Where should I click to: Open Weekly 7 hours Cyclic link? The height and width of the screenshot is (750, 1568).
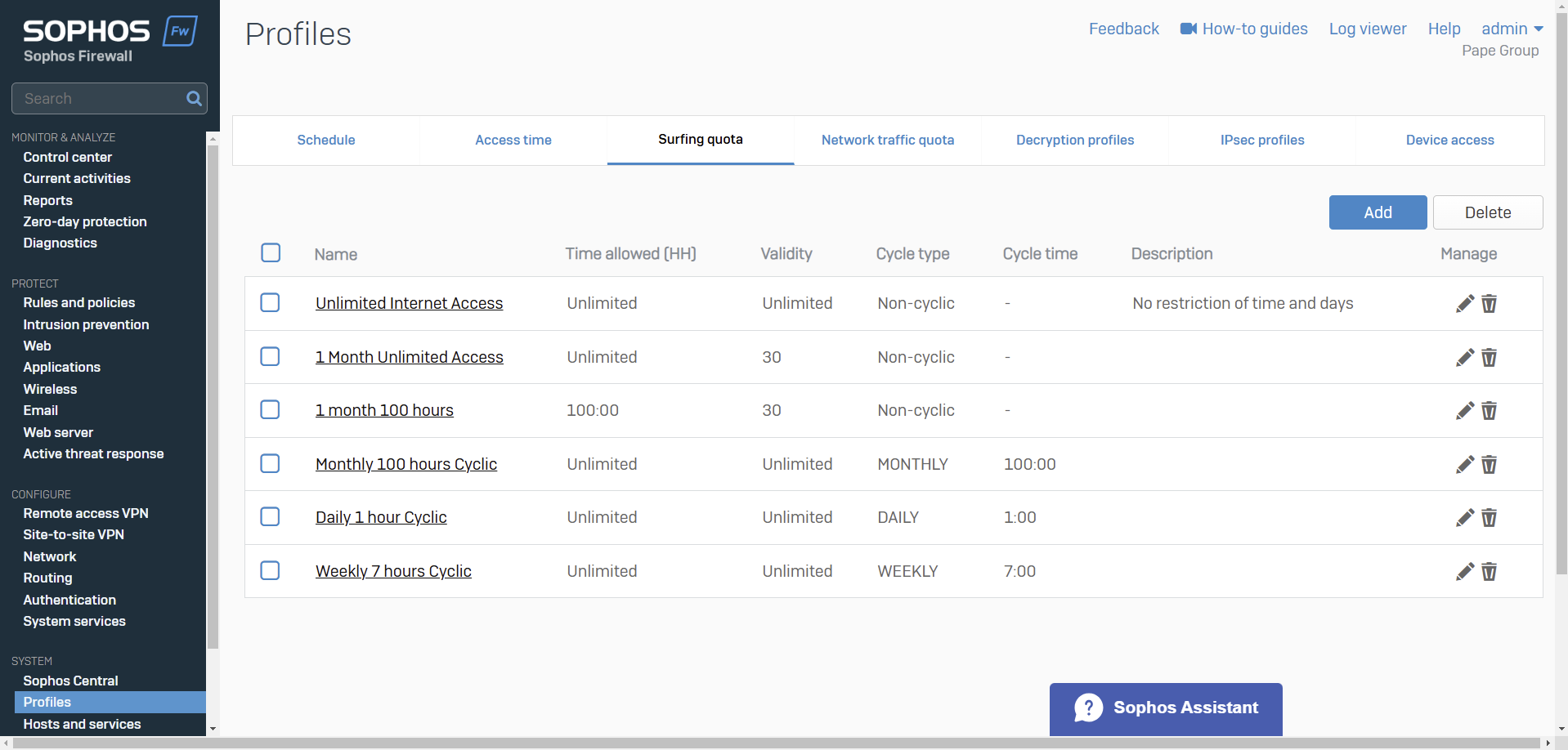[393, 571]
